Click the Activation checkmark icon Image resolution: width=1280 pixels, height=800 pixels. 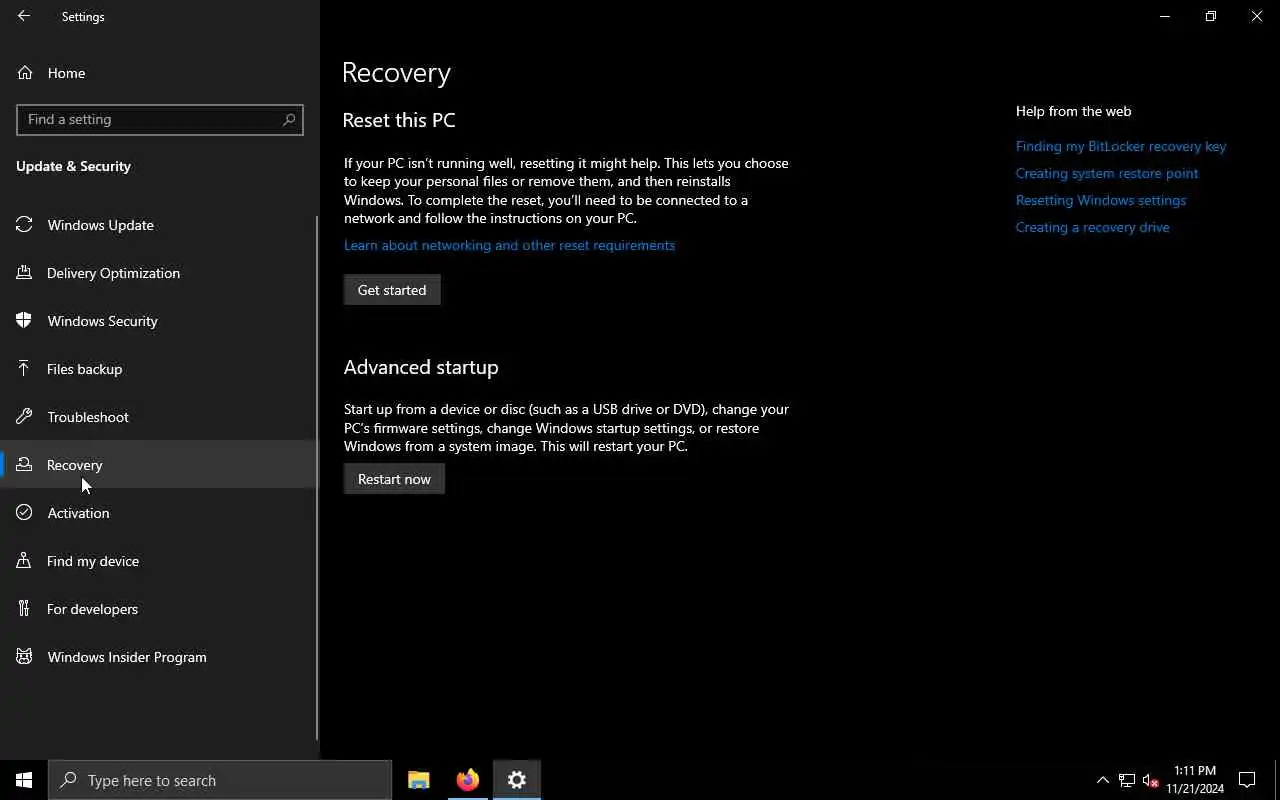(x=25, y=513)
